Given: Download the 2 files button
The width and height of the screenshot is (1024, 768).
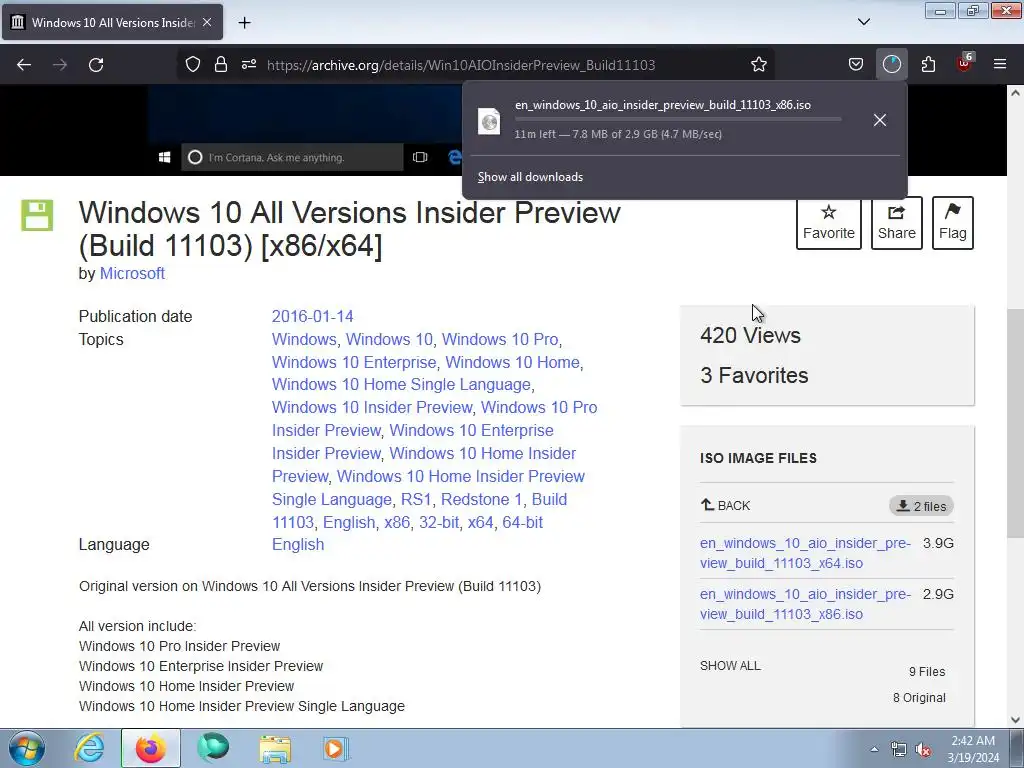Looking at the screenshot, I should click(921, 506).
